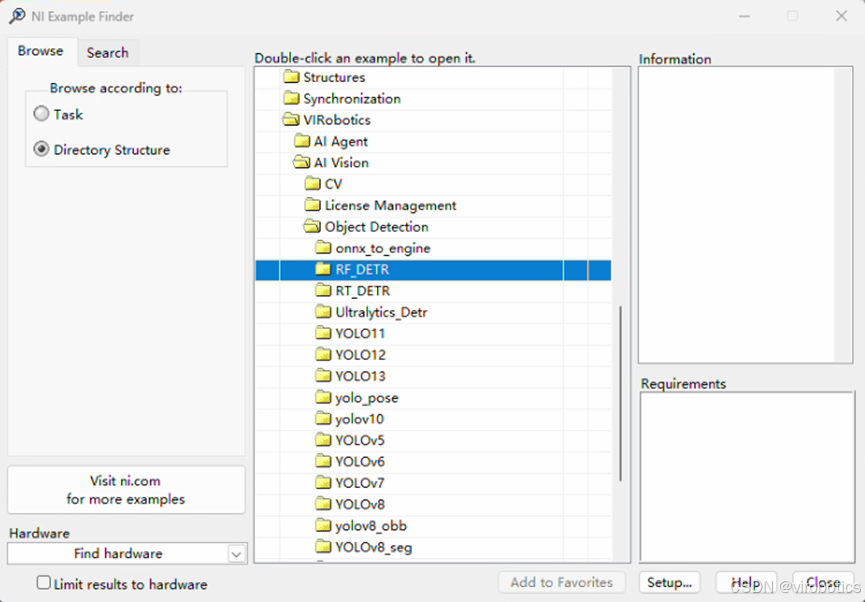Click the AI Agent folder icon
This screenshot has width=865, height=602.
tap(302, 141)
